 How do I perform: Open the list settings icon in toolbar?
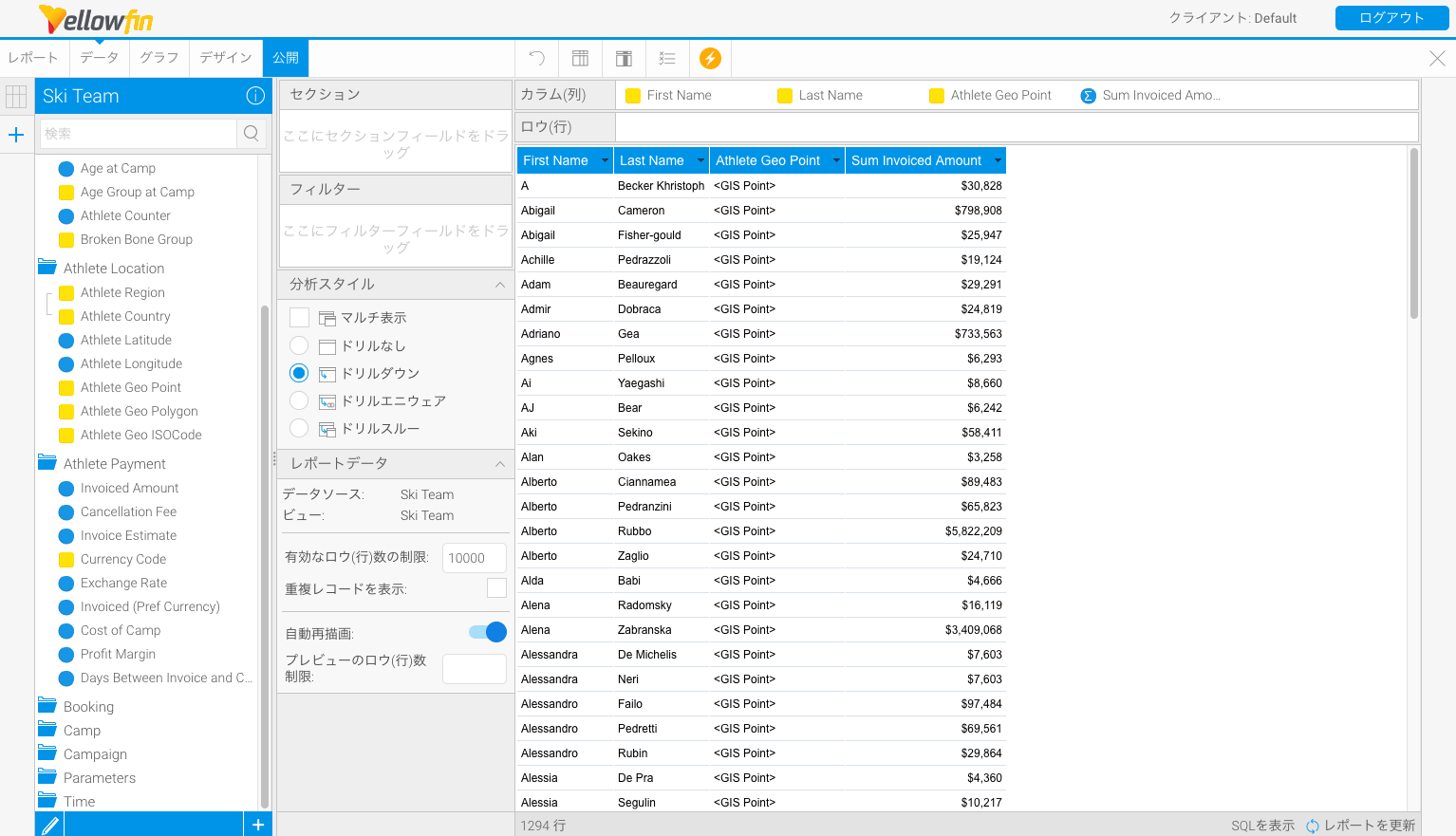pyautogui.click(x=667, y=59)
